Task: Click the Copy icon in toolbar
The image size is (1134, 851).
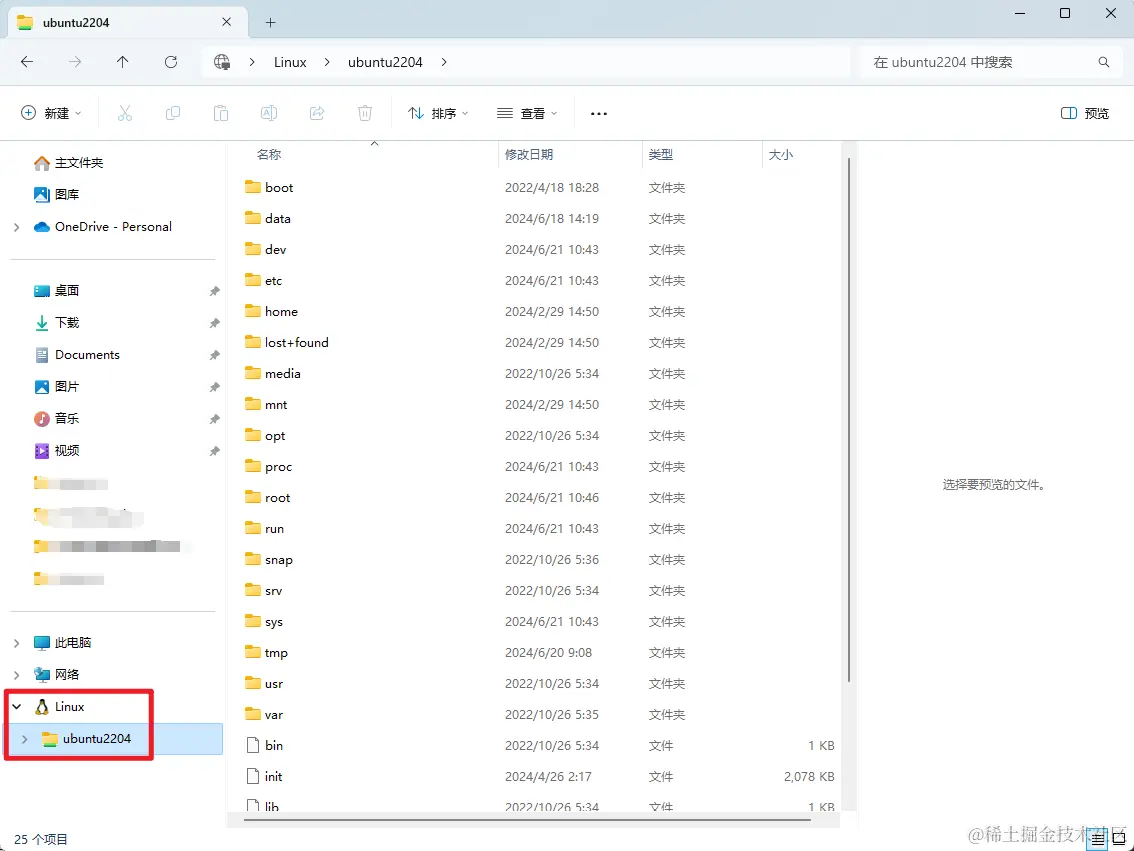Action: click(x=173, y=113)
